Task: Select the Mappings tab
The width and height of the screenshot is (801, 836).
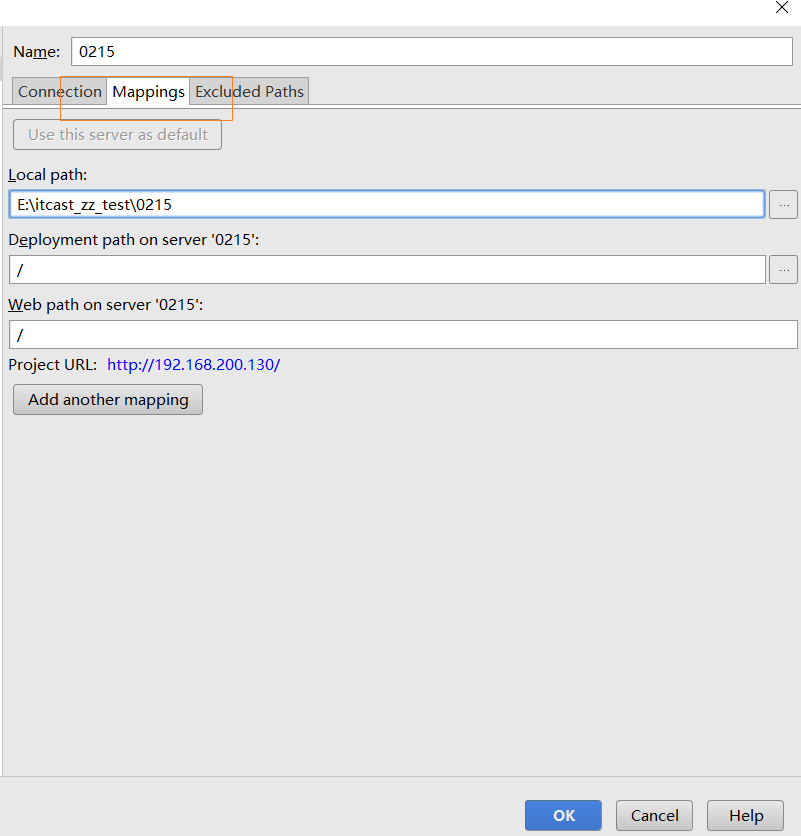Action: (x=147, y=91)
